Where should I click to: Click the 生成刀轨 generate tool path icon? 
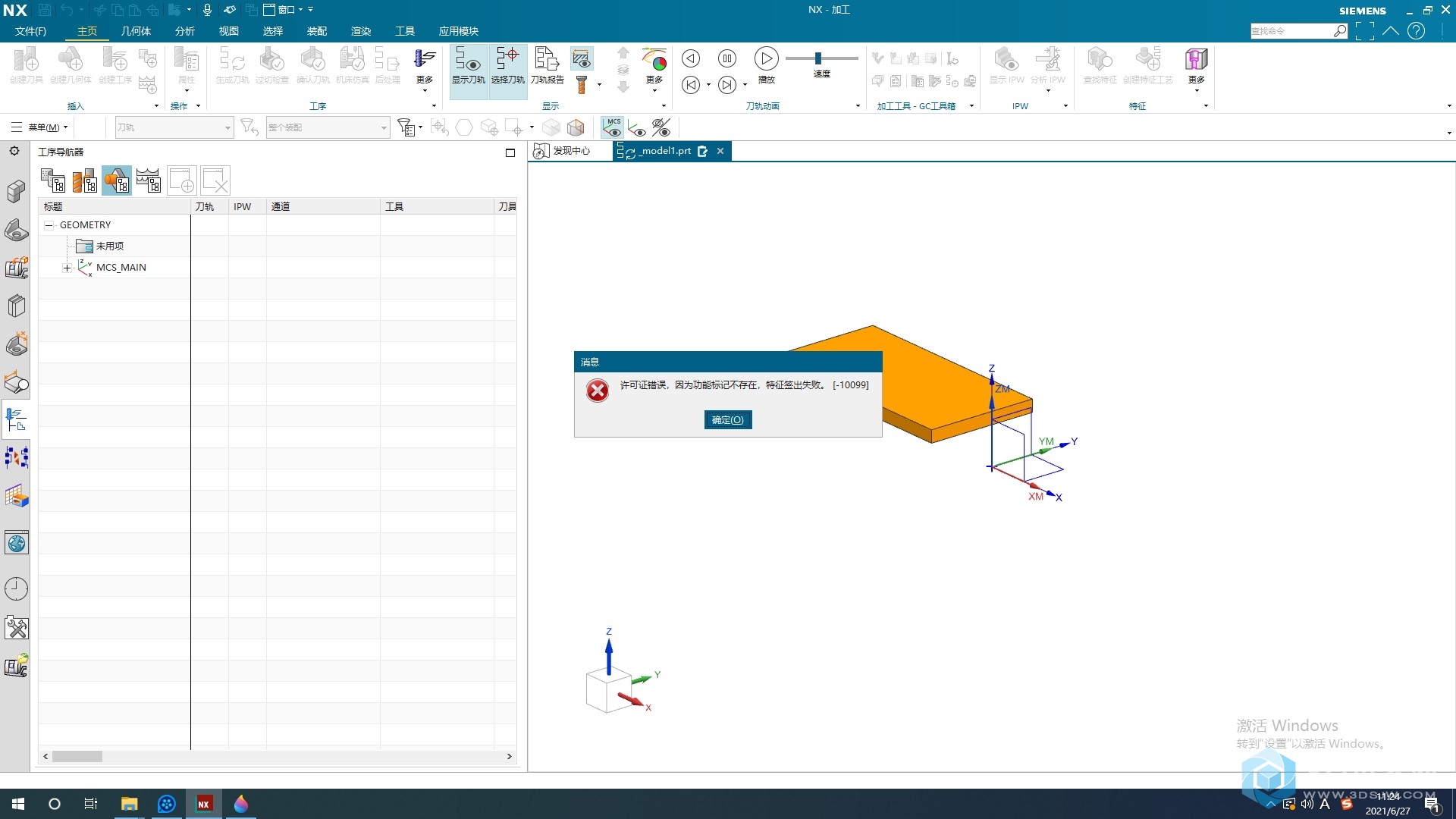tap(232, 65)
